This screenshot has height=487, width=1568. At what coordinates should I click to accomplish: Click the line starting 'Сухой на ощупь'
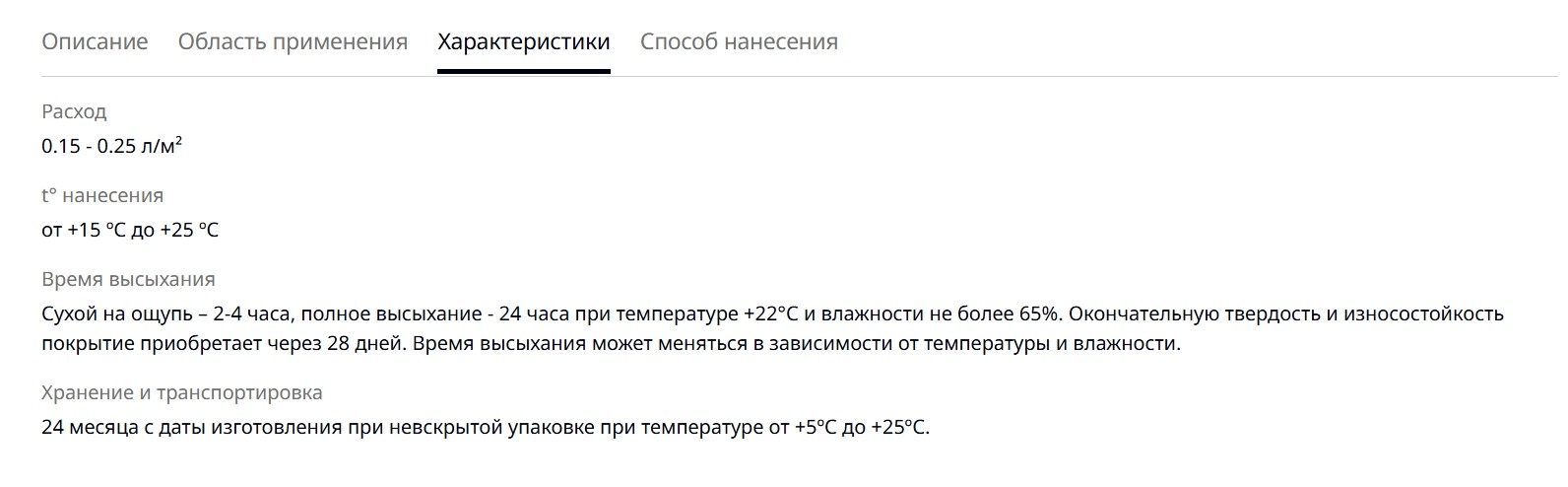tap(772, 313)
